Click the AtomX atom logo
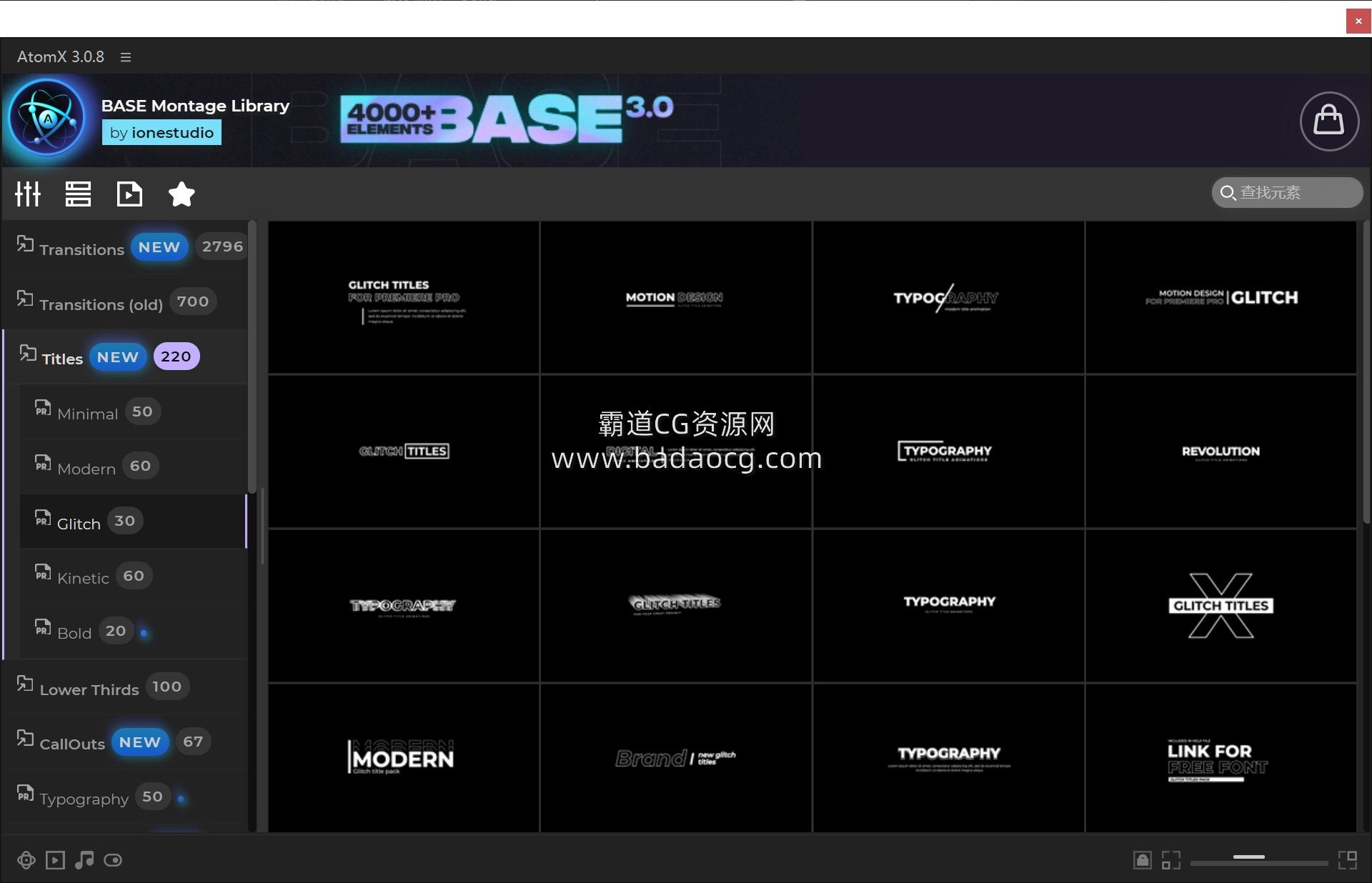 pos(48,119)
